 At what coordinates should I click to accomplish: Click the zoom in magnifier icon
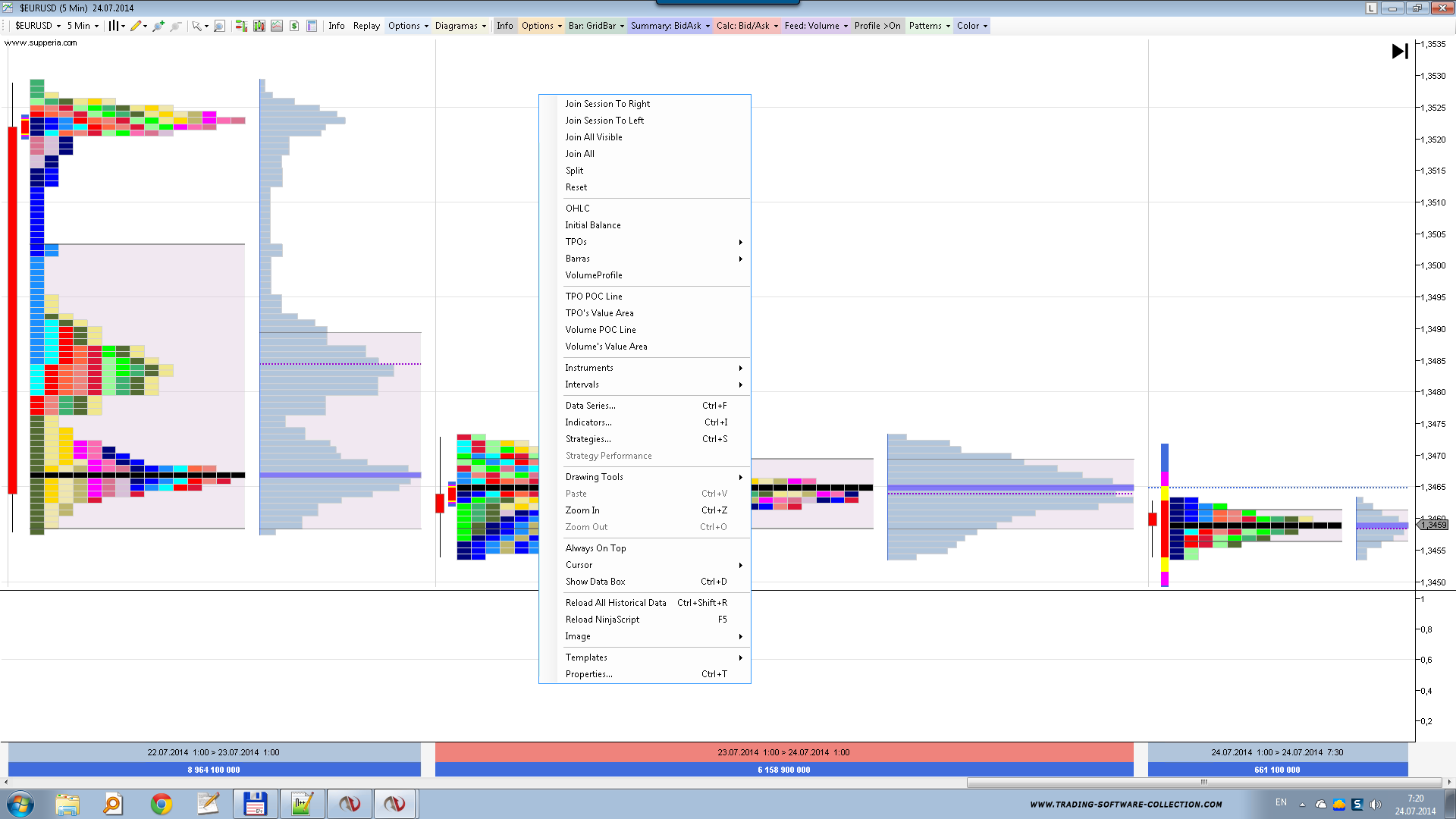tap(158, 26)
